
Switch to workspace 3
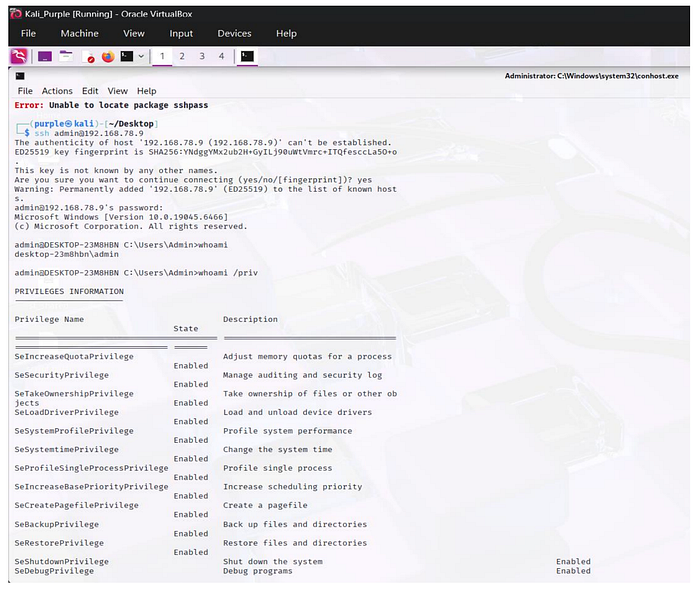click(202, 56)
